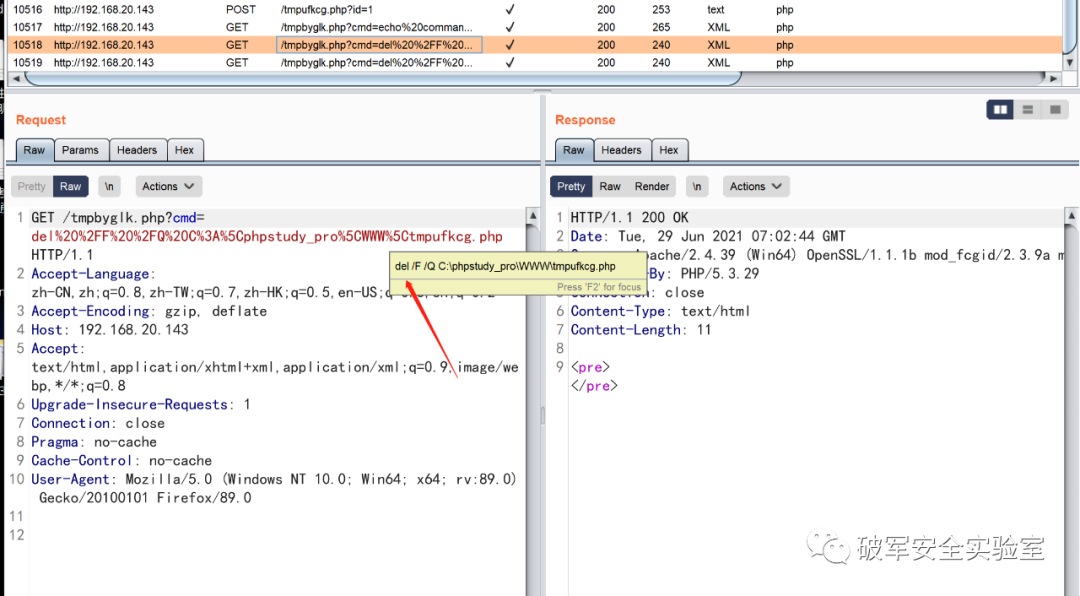Select Raw view in Request editor
The image size is (1080, 596).
click(70, 186)
